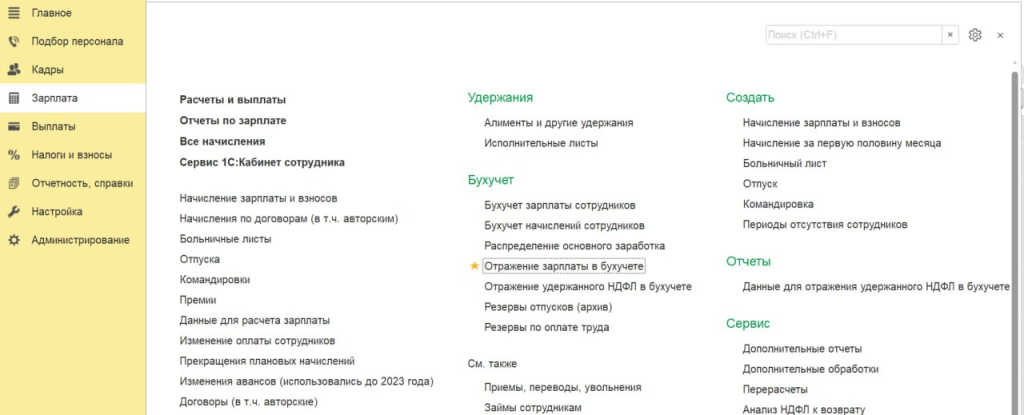The height and width of the screenshot is (415, 1024).
Task: Open Приемы, переводы, увольнения
Action: tap(562, 387)
